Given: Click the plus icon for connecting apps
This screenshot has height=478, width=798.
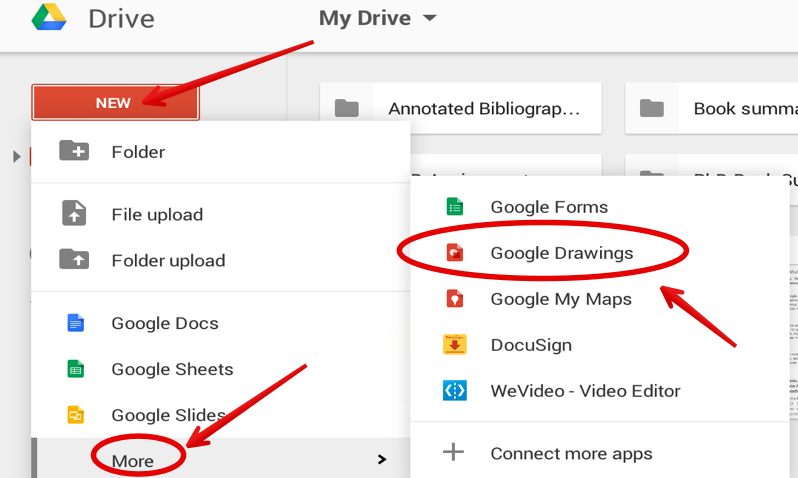Looking at the screenshot, I should [453, 452].
